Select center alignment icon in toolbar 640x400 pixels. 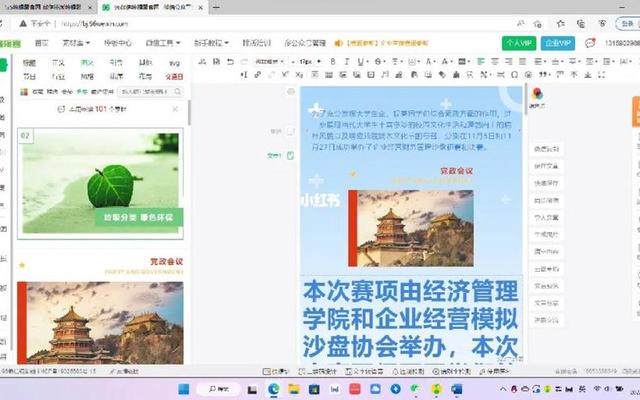pos(495,62)
